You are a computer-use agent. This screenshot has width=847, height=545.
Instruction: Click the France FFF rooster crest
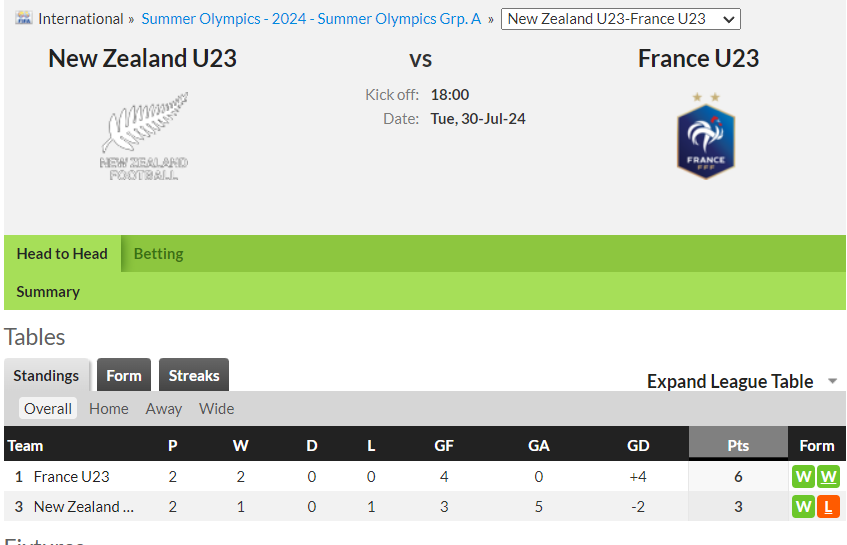point(705,136)
